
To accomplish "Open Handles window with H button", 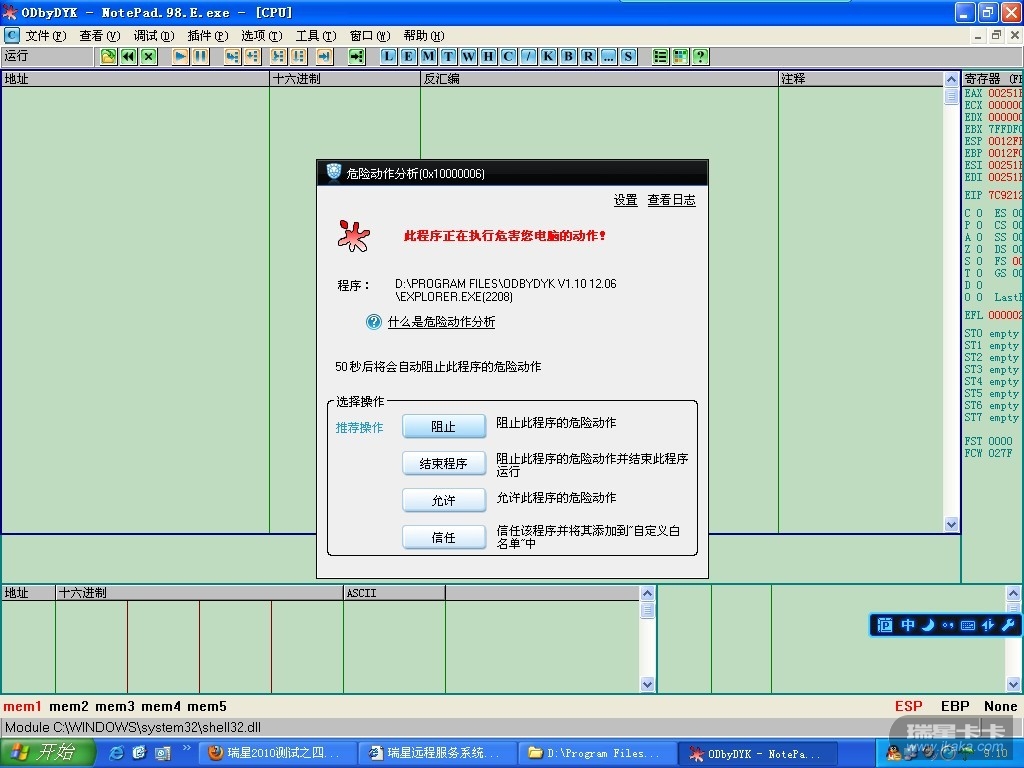I will (x=488, y=57).
